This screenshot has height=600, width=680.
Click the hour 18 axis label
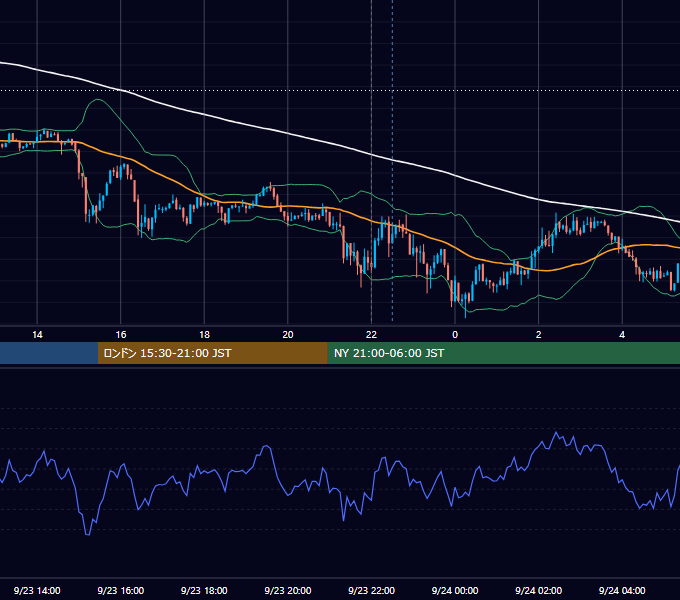[x=204, y=335]
